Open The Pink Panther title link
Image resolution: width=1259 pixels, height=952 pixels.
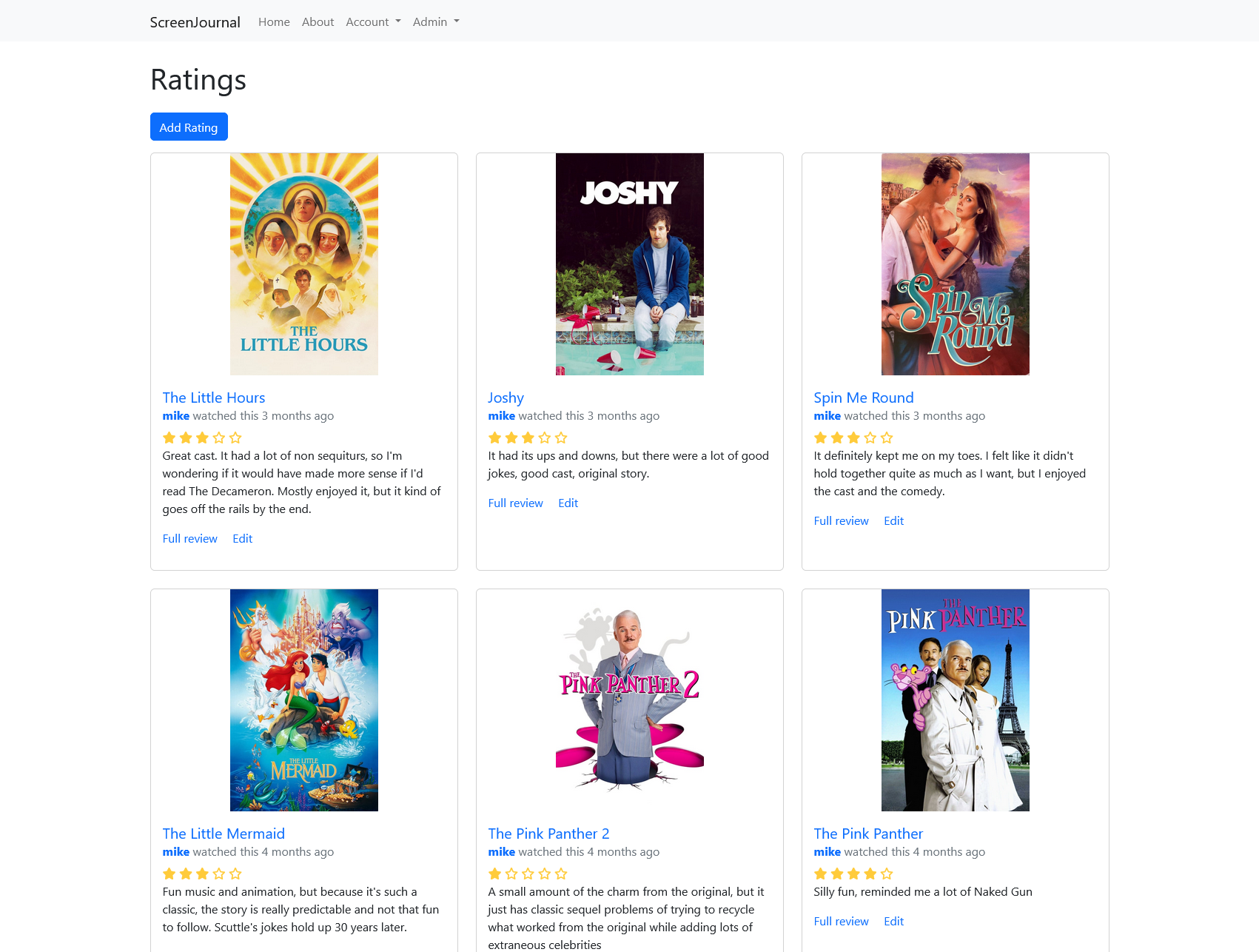[868, 834]
